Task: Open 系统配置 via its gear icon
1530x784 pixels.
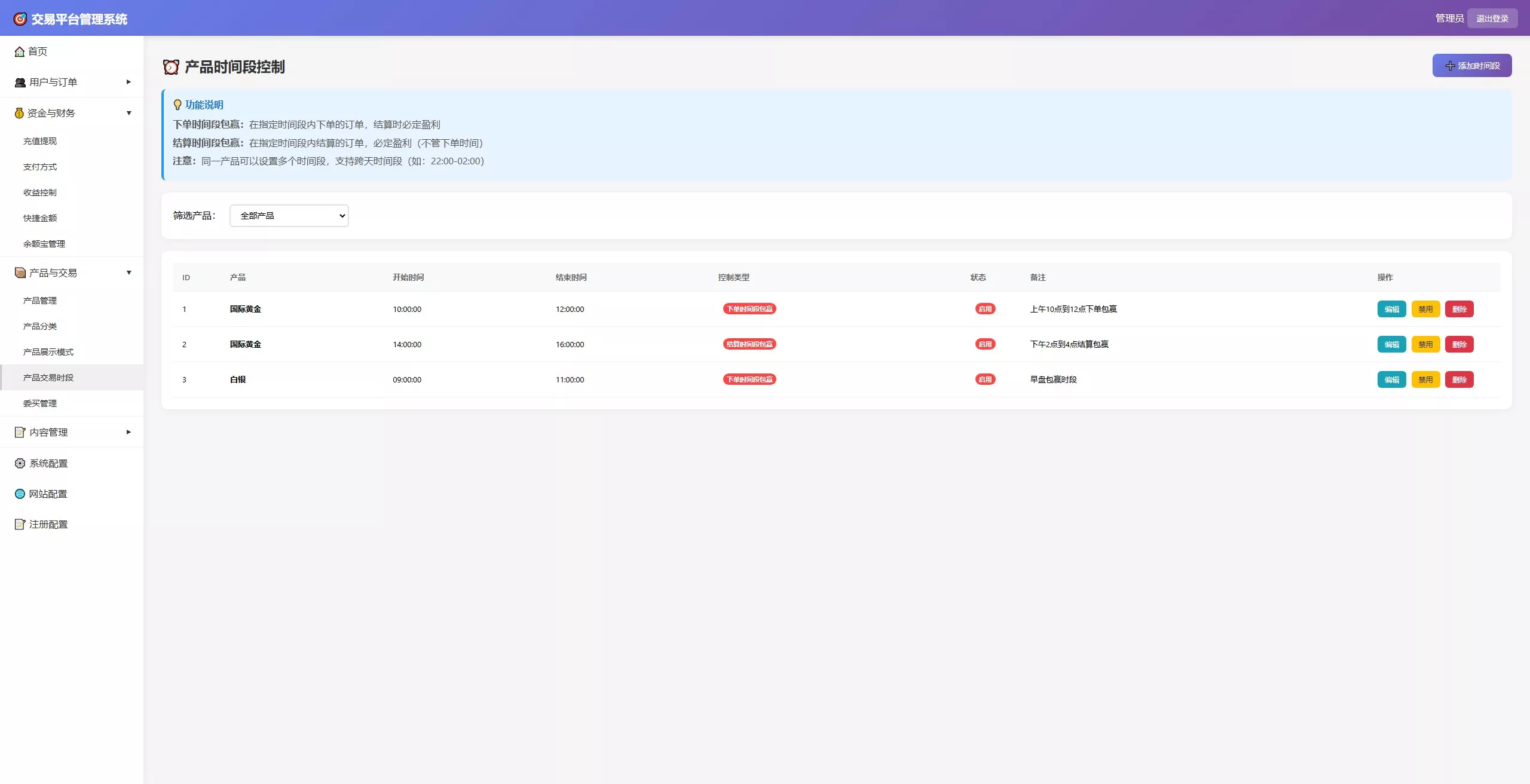Action: (x=20, y=463)
